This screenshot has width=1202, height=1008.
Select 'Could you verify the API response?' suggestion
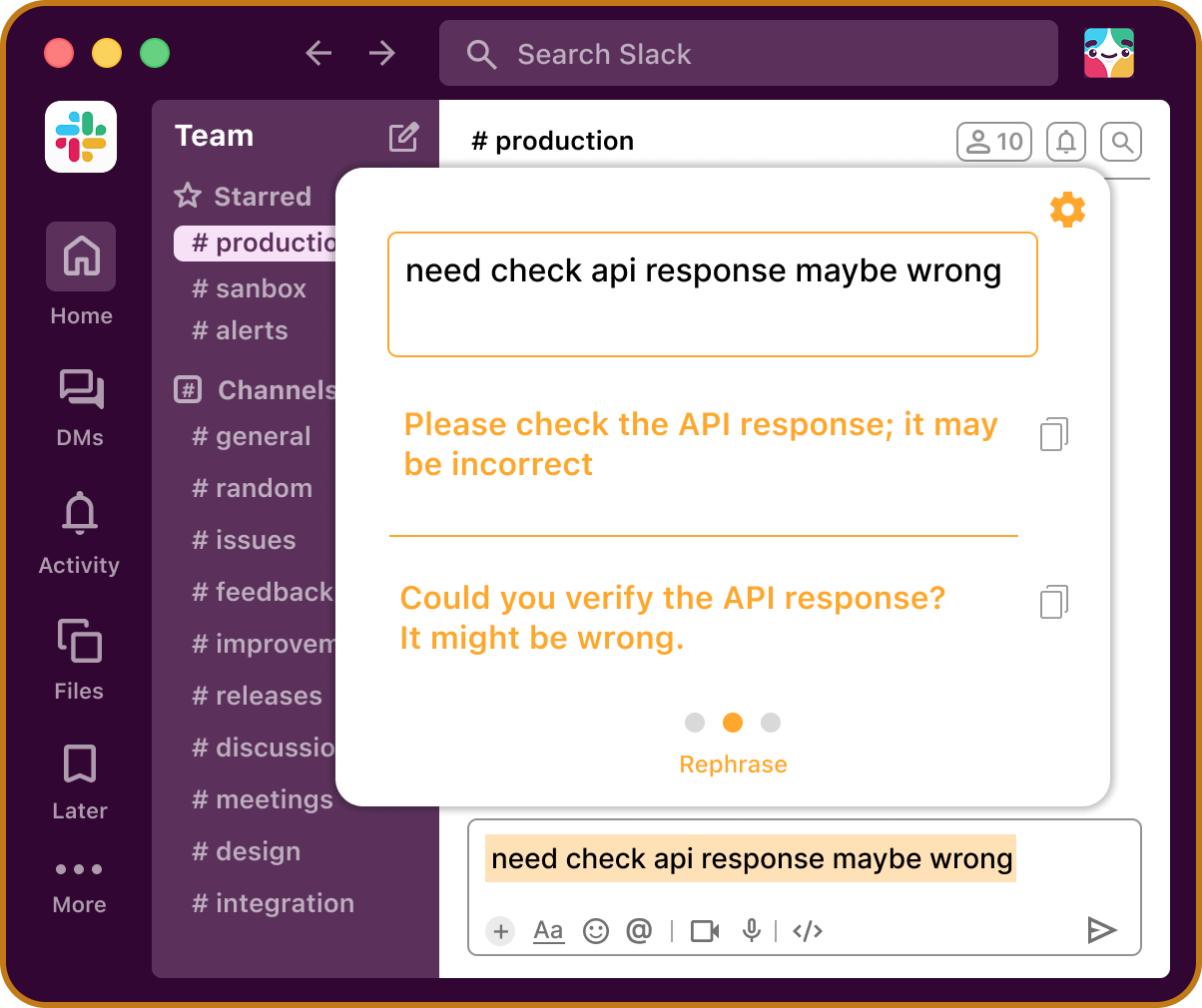pos(673,618)
